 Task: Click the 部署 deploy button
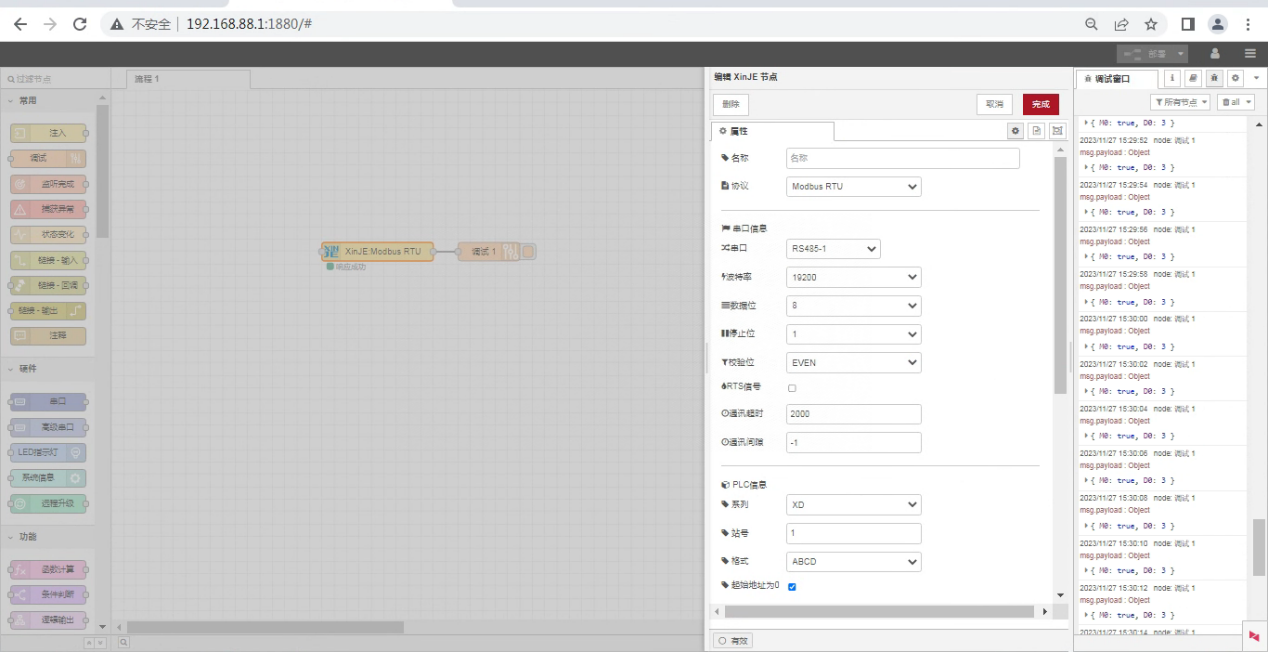1146,54
